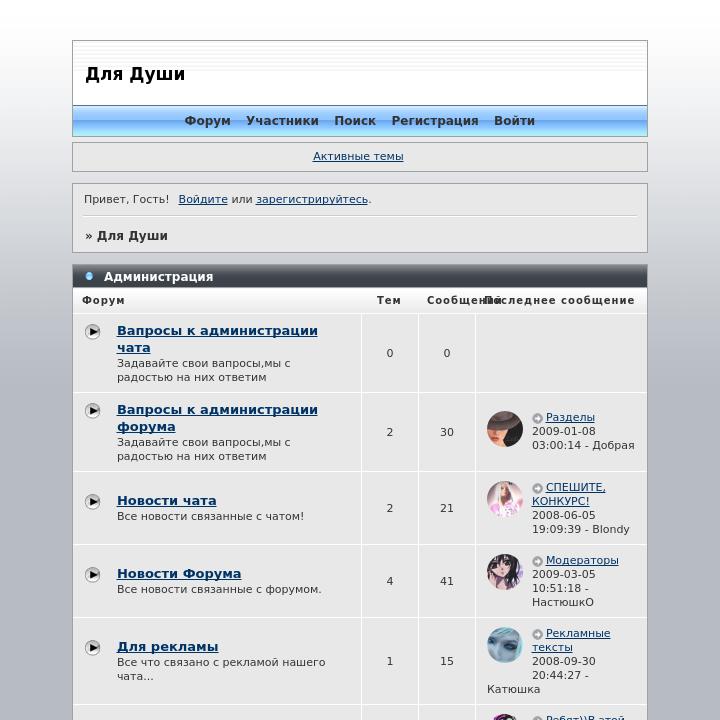
Task: Click the arrow icon before СПЕШИТЕ, КОНКУРС!
Action: click(537, 488)
